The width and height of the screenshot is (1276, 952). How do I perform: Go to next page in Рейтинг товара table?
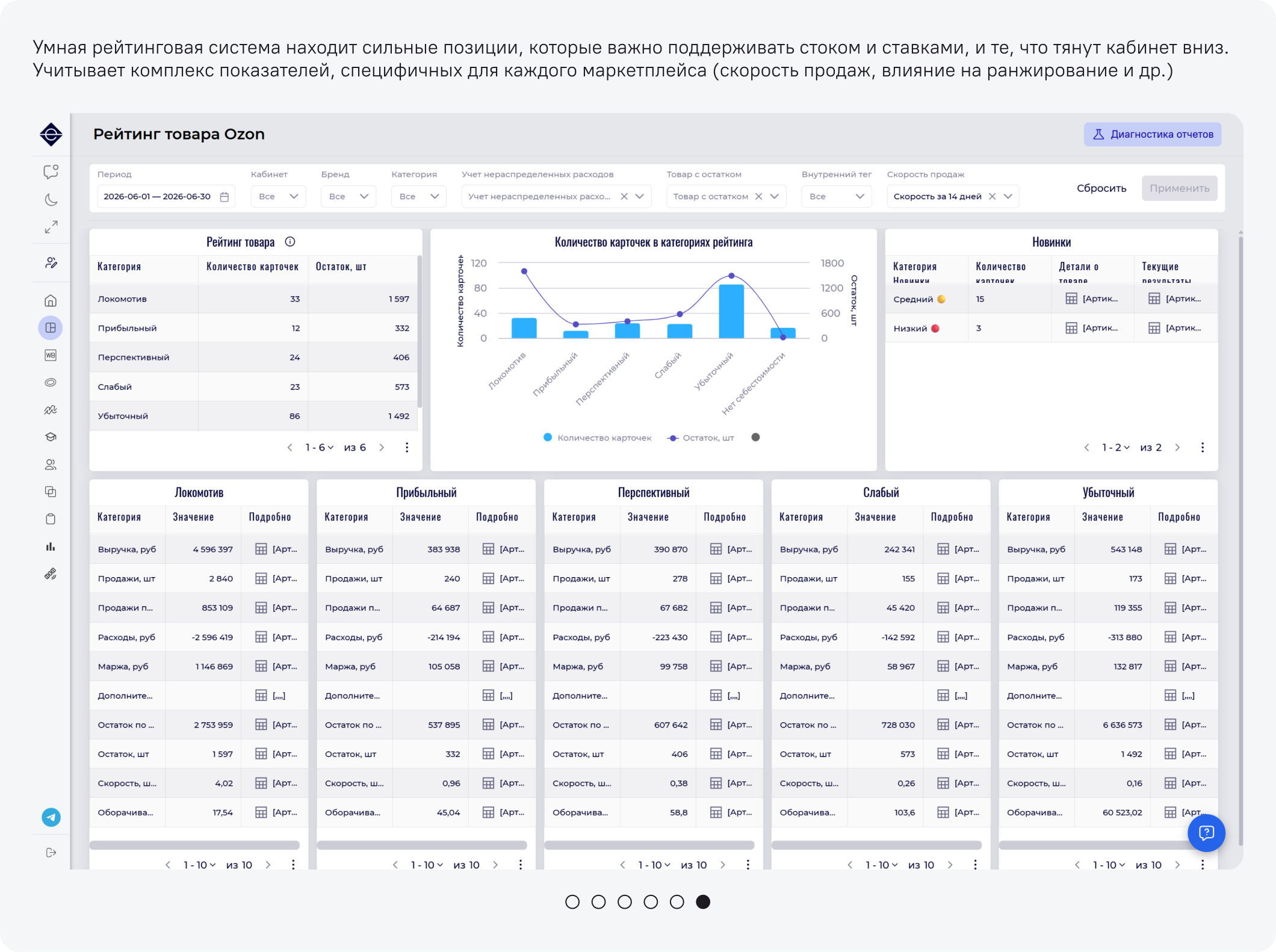click(x=382, y=447)
